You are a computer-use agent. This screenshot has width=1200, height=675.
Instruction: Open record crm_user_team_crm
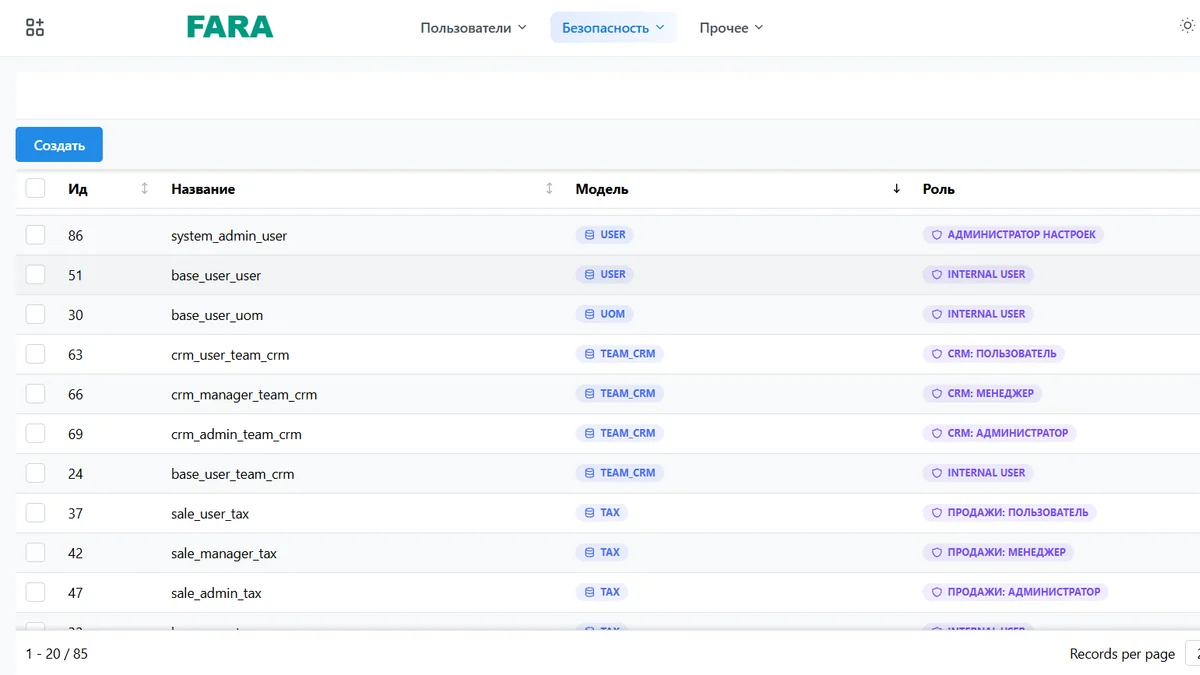pos(230,355)
